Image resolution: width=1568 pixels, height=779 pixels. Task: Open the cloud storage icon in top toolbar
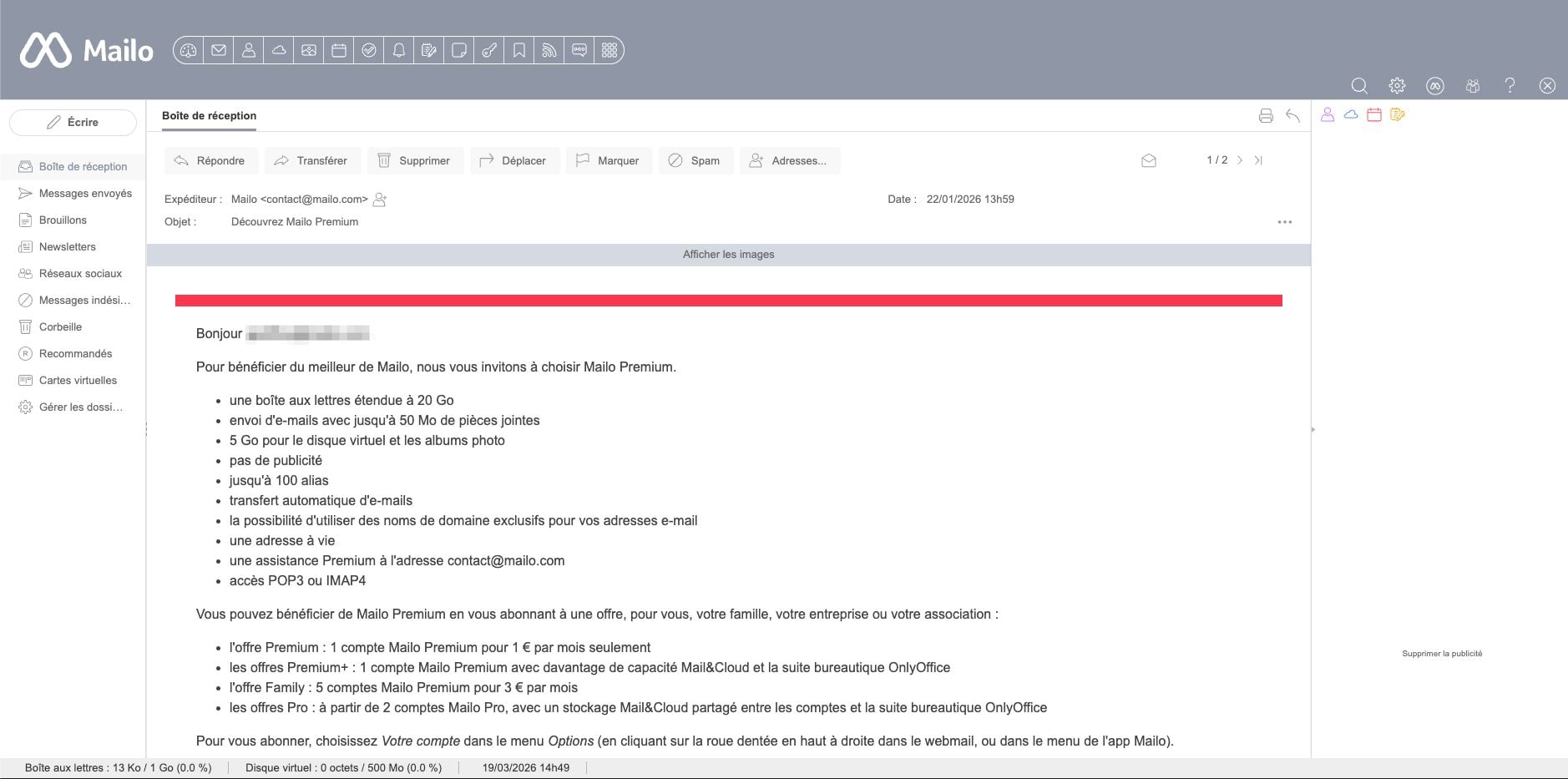279,50
